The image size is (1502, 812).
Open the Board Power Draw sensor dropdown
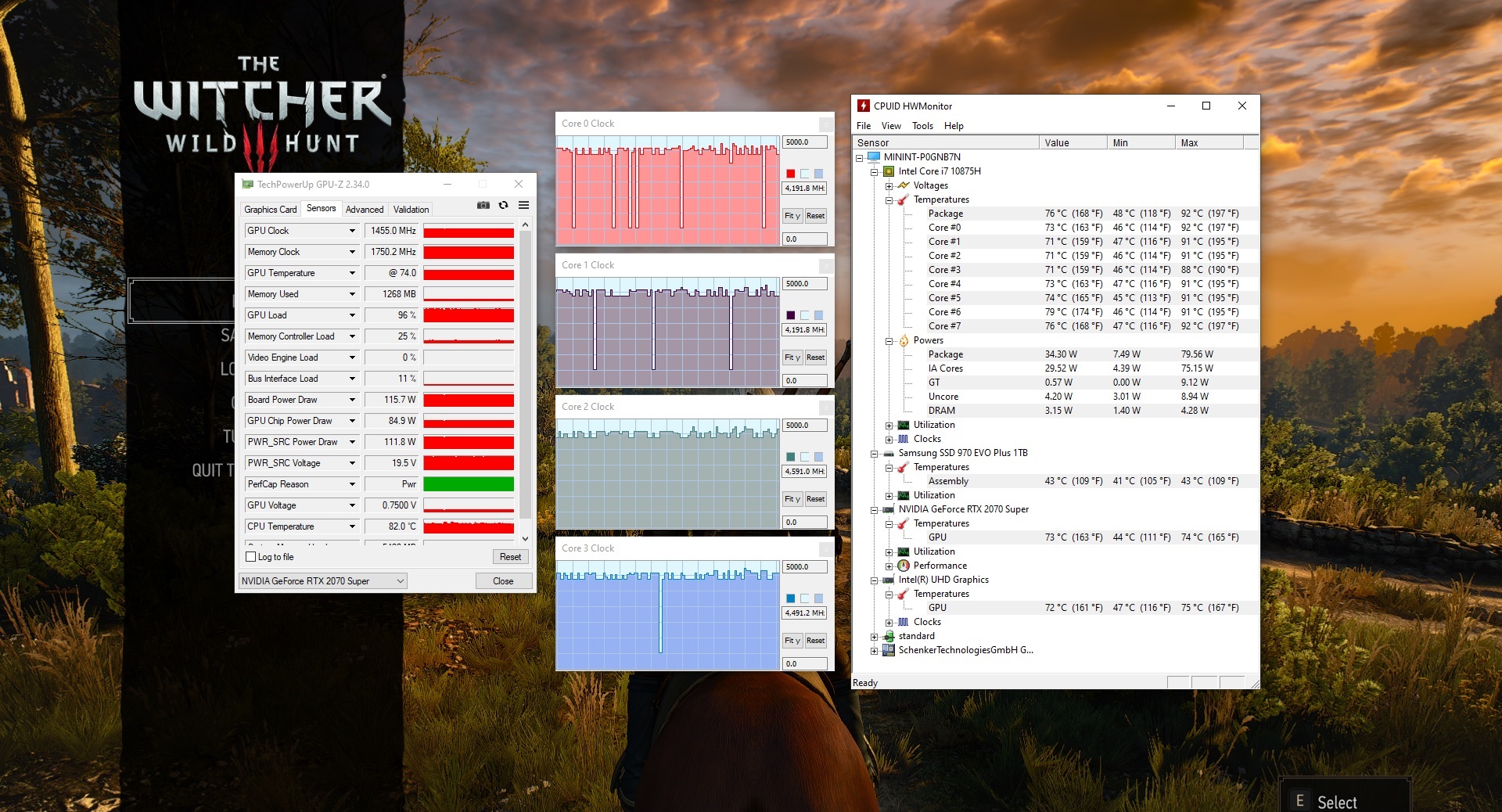click(352, 400)
